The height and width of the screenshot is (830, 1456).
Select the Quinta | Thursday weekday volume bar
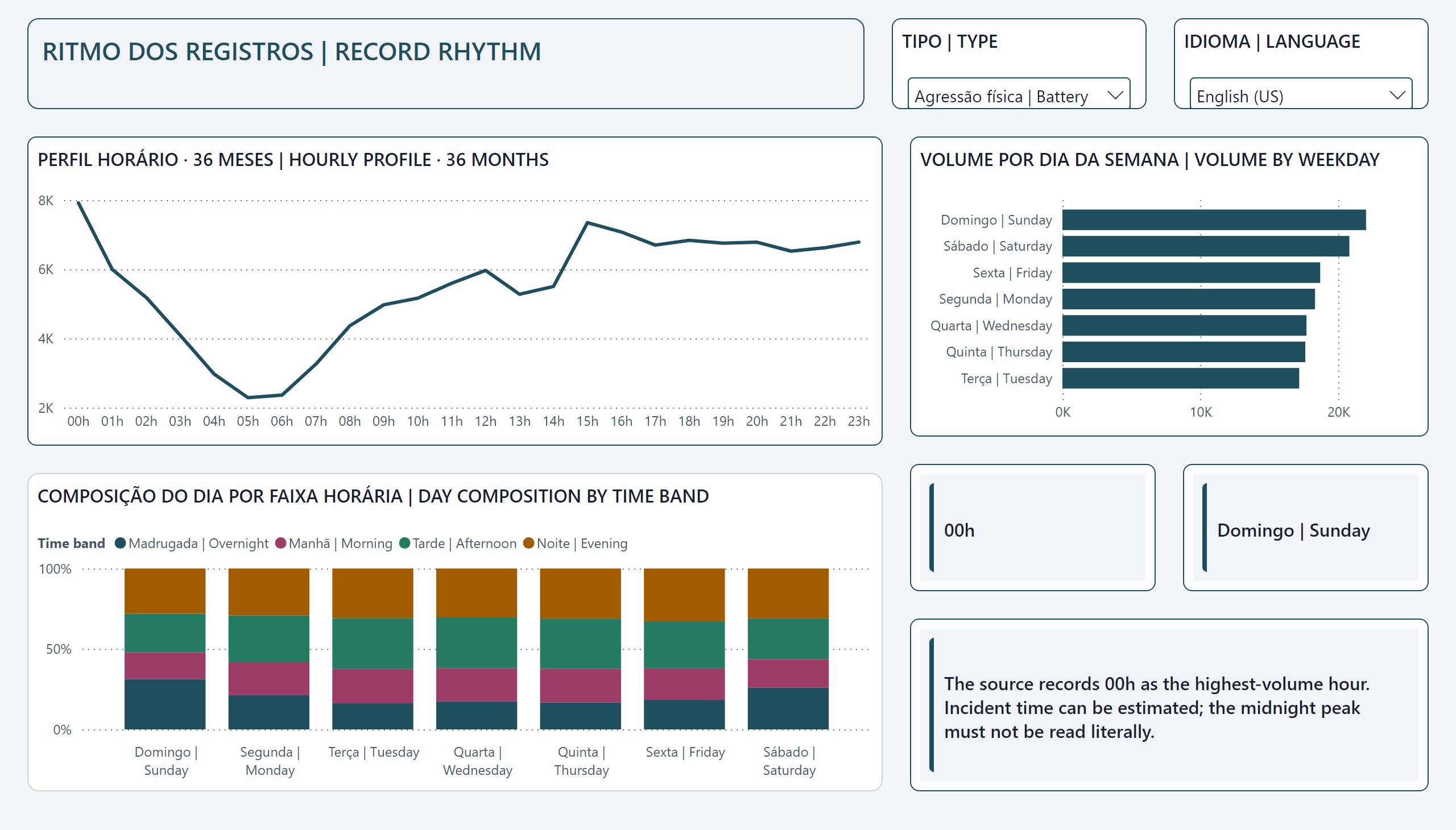tap(1184, 352)
